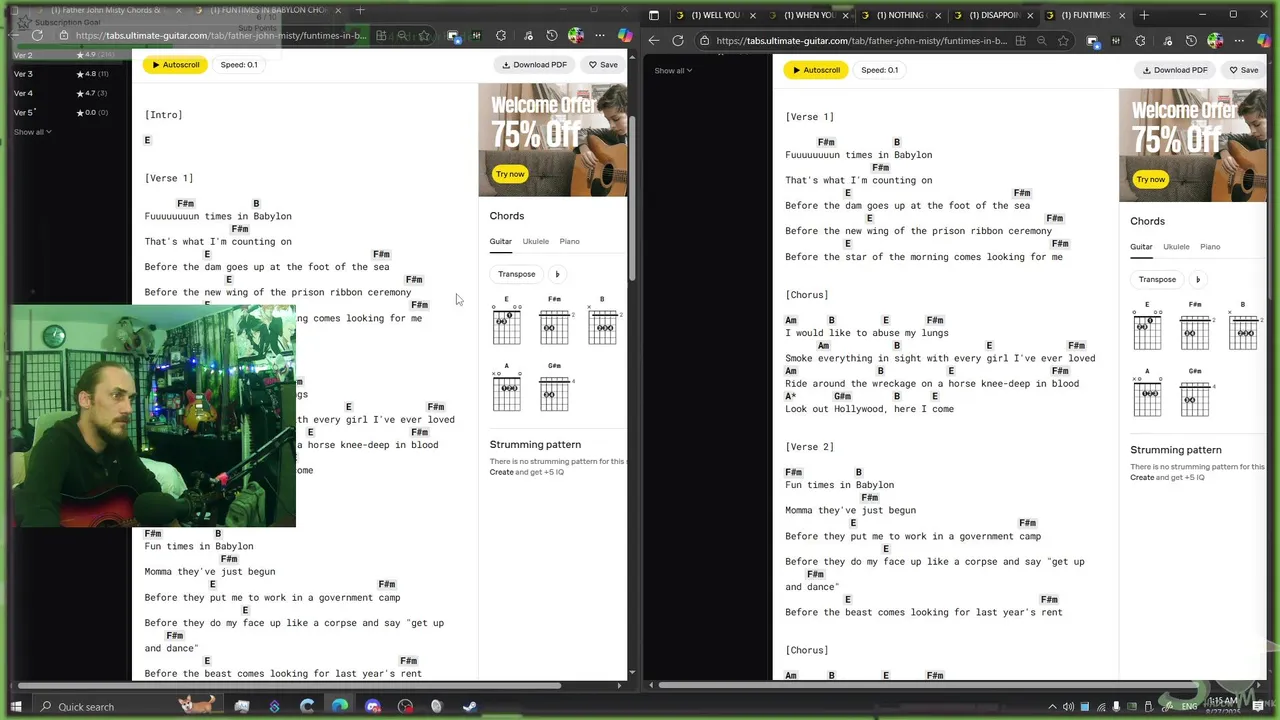Switch to the Ukulele chords tab in the left window
The width and height of the screenshot is (1280, 720).
coord(535,241)
